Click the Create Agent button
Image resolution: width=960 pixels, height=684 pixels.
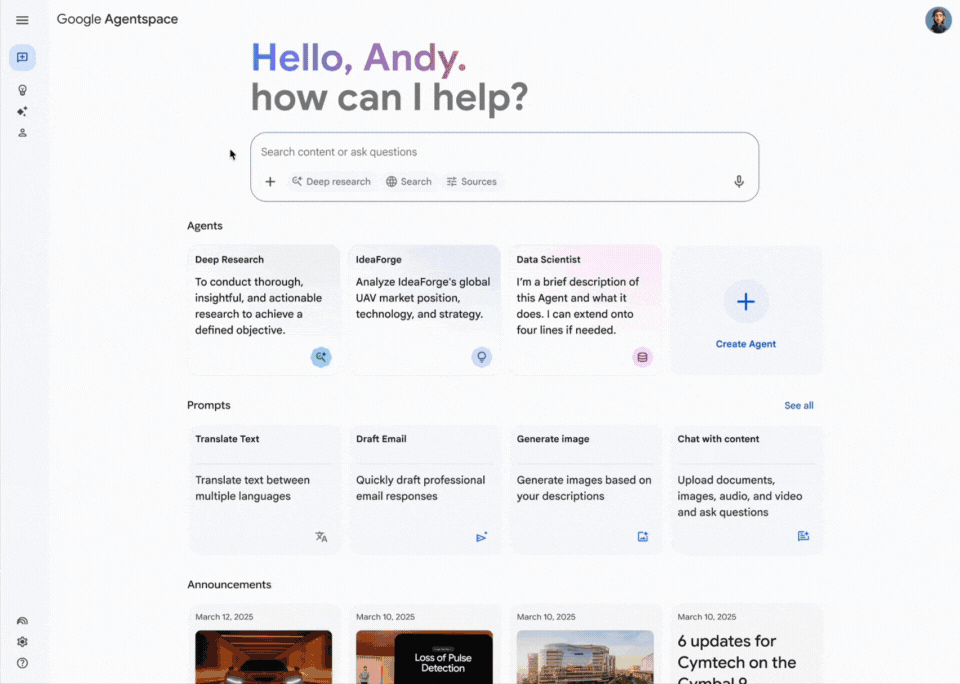coord(745,309)
